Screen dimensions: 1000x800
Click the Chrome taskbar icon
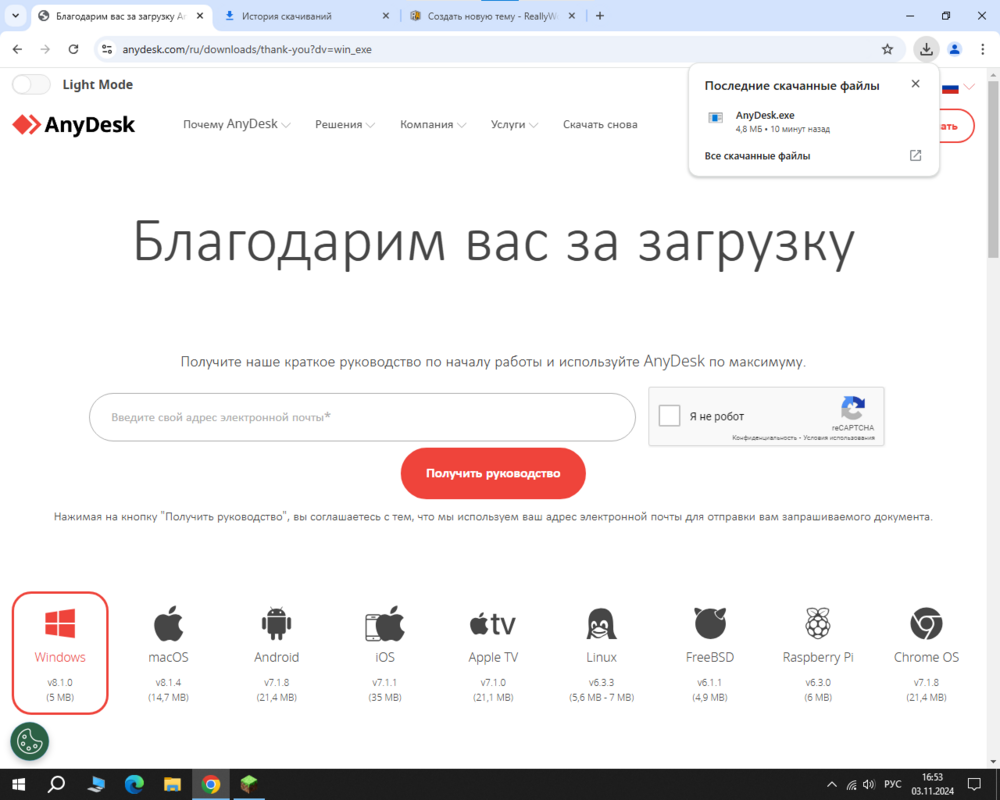[x=210, y=784]
